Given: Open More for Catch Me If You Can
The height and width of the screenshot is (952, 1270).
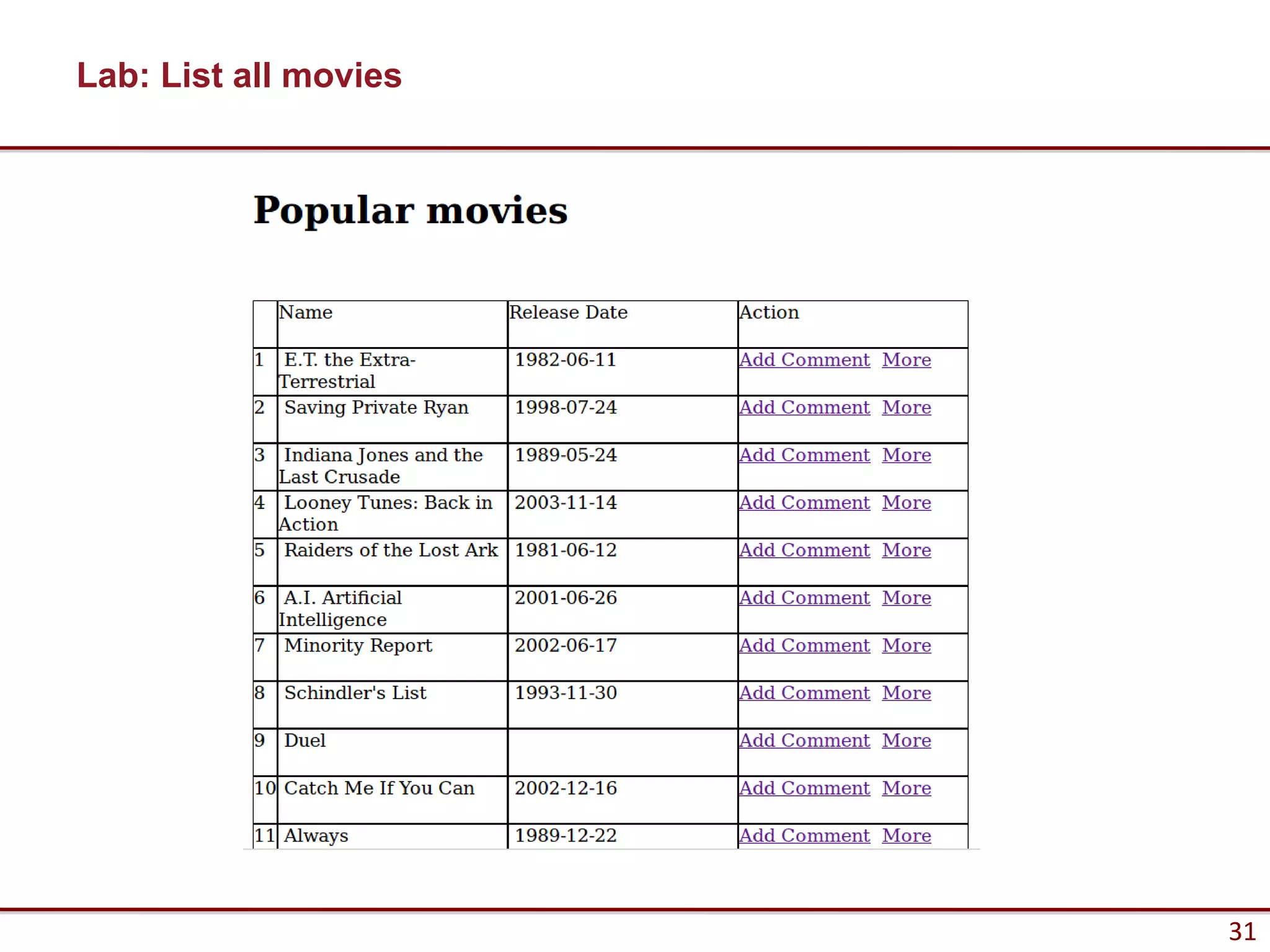Looking at the screenshot, I should tap(906, 788).
